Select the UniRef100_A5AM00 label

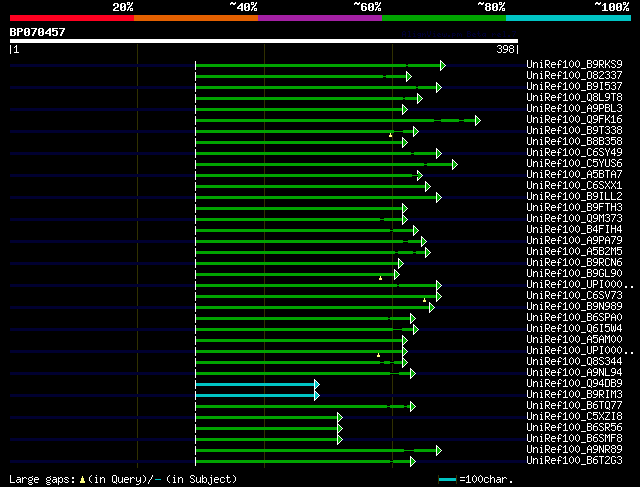(x=574, y=340)
